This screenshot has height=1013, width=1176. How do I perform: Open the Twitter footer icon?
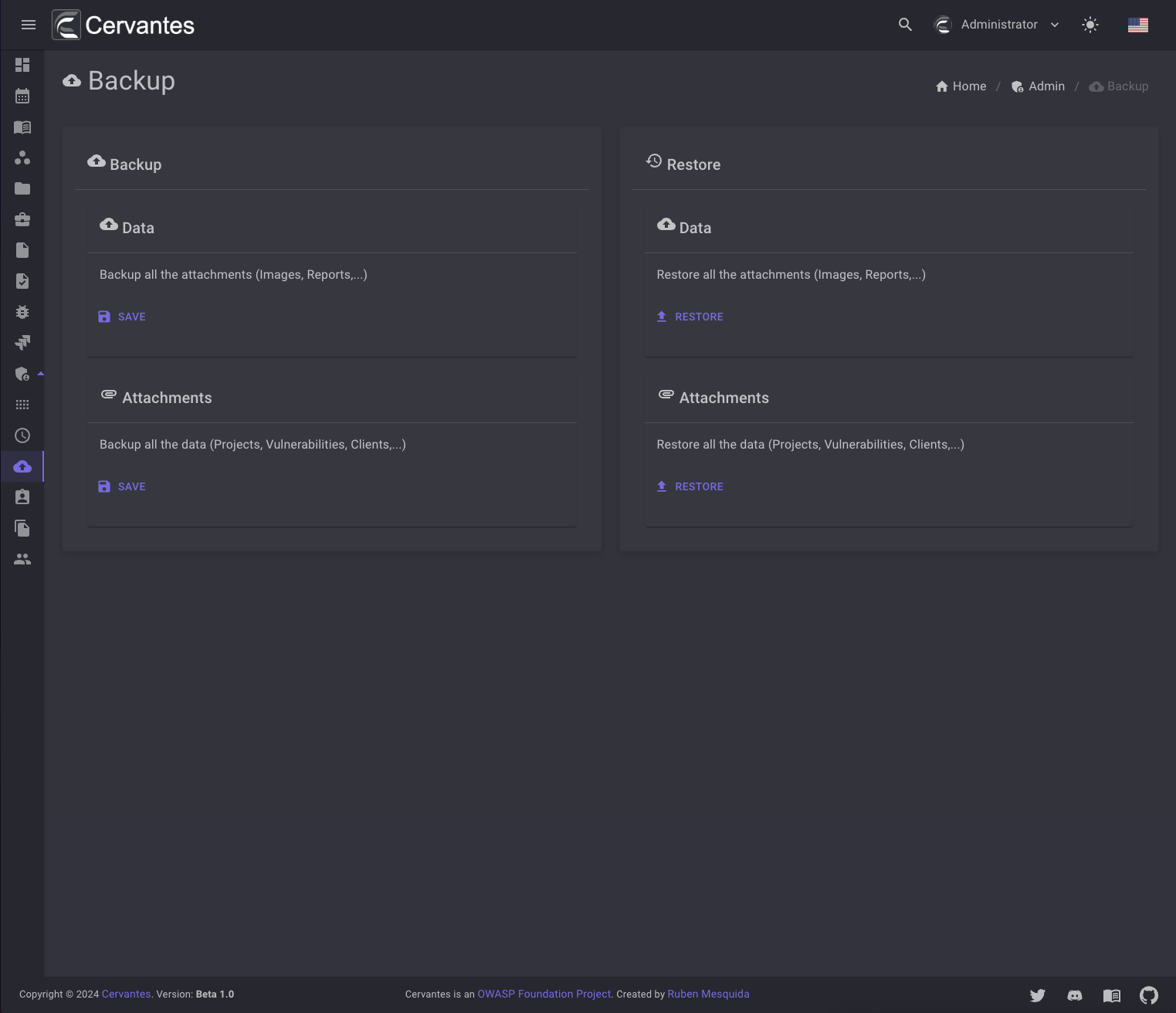click(x=1038, y=995)
